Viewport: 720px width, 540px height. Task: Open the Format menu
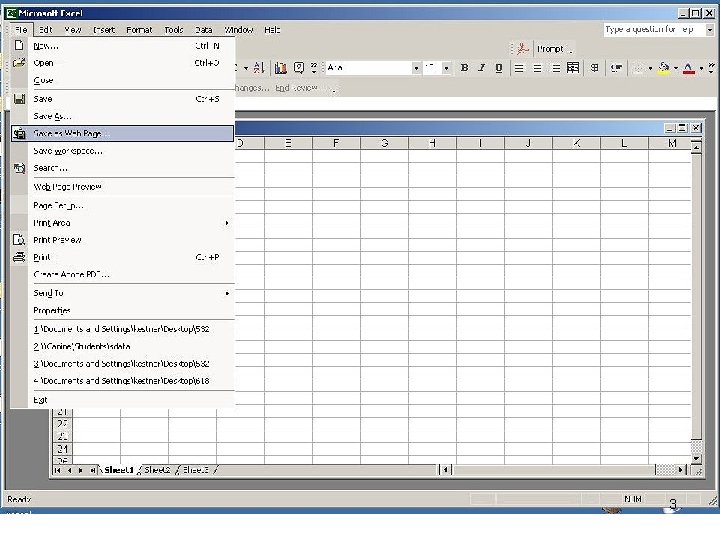(x=139, y=30)
